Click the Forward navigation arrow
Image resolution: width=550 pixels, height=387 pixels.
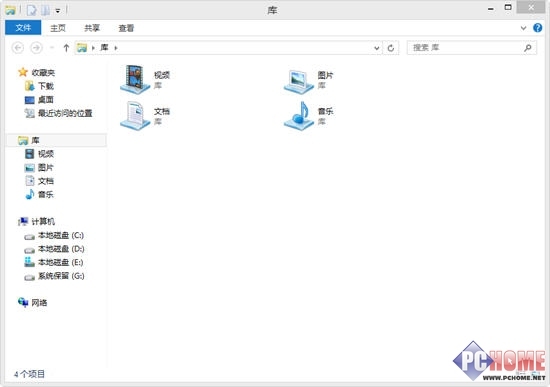click(x=36, y=48)
